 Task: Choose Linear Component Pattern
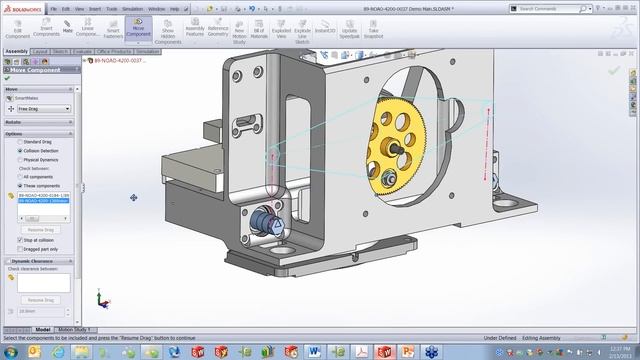tap(87, 27)
